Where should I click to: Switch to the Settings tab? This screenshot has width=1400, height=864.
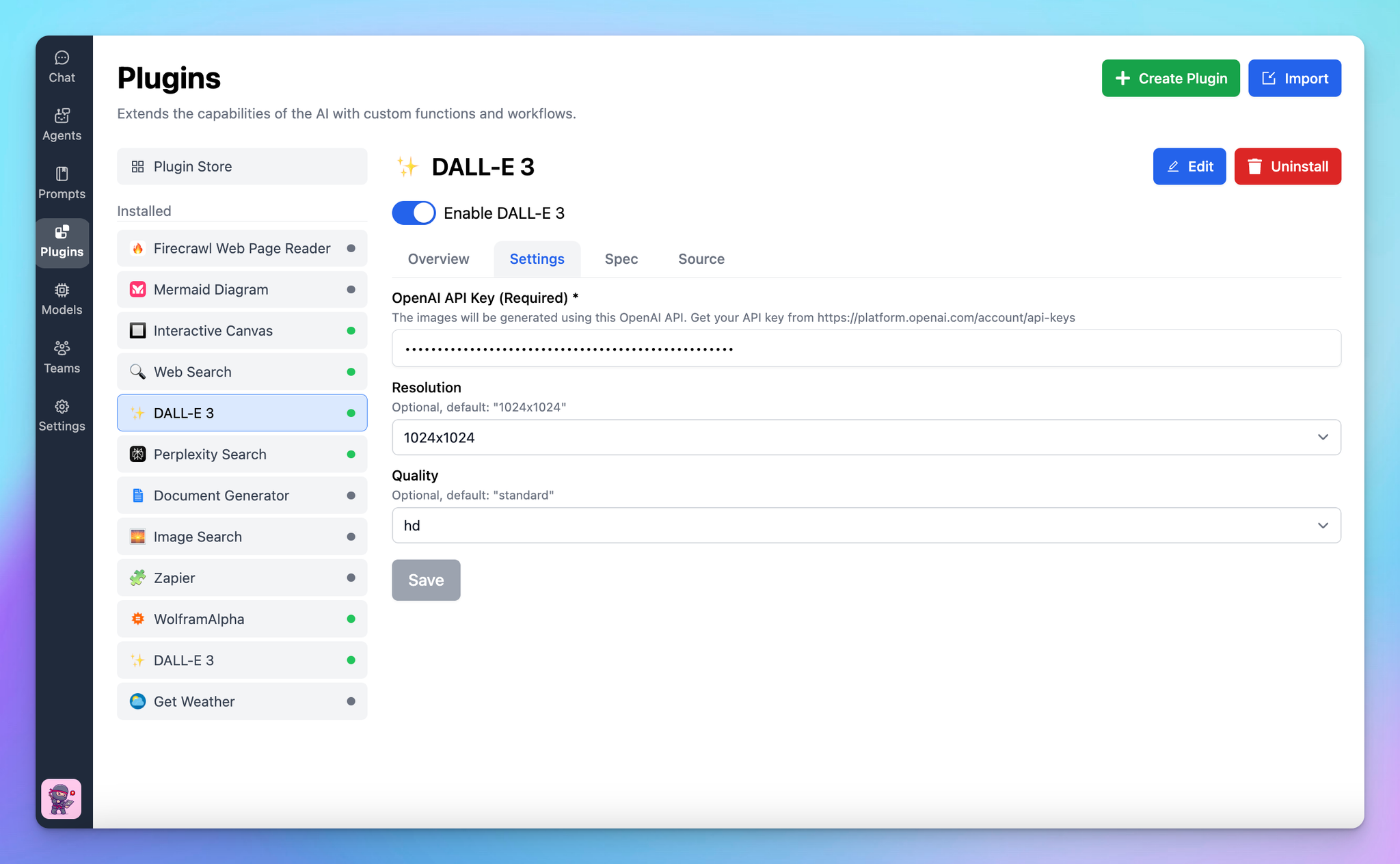coord(537,258)
